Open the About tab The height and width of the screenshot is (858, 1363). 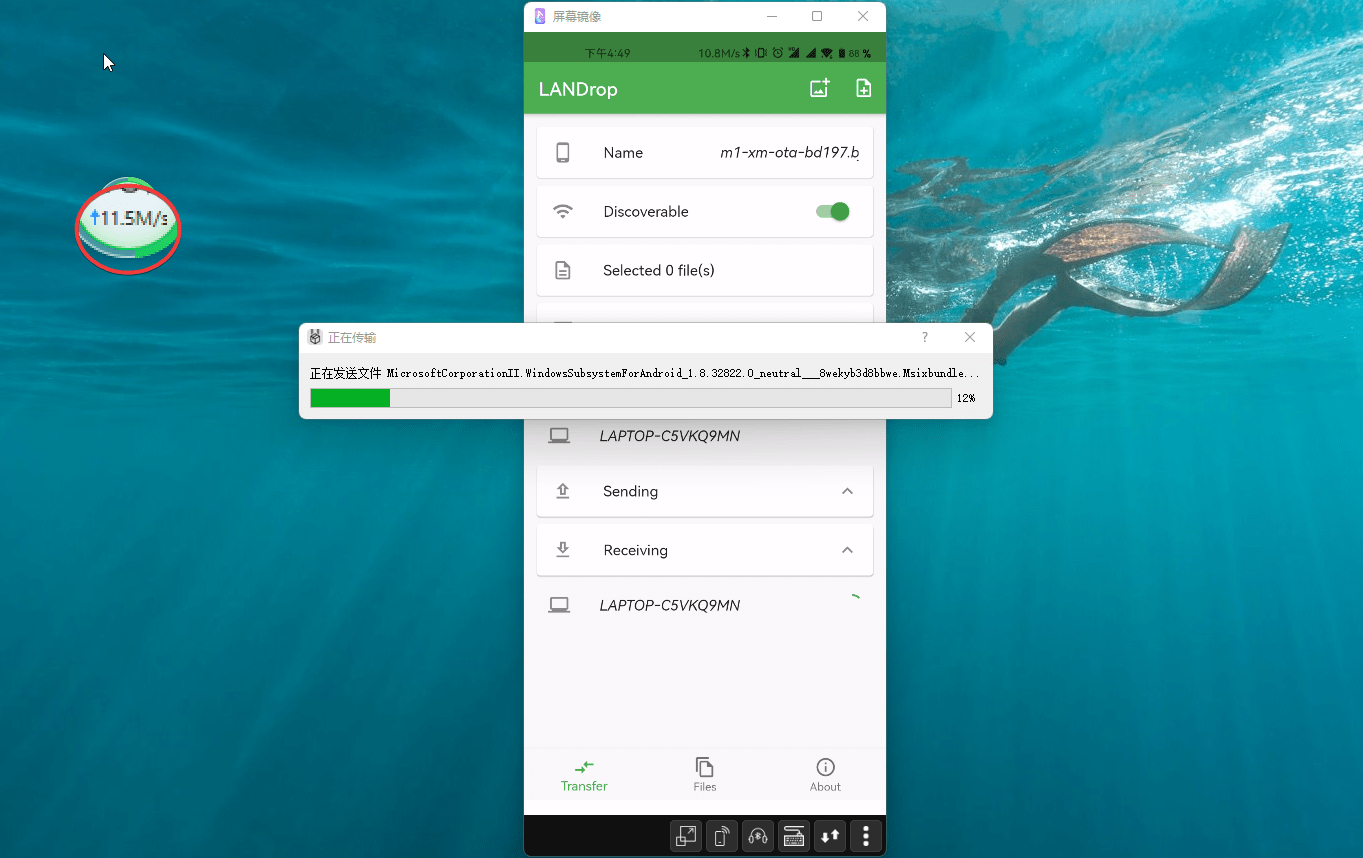click(825, 775)
